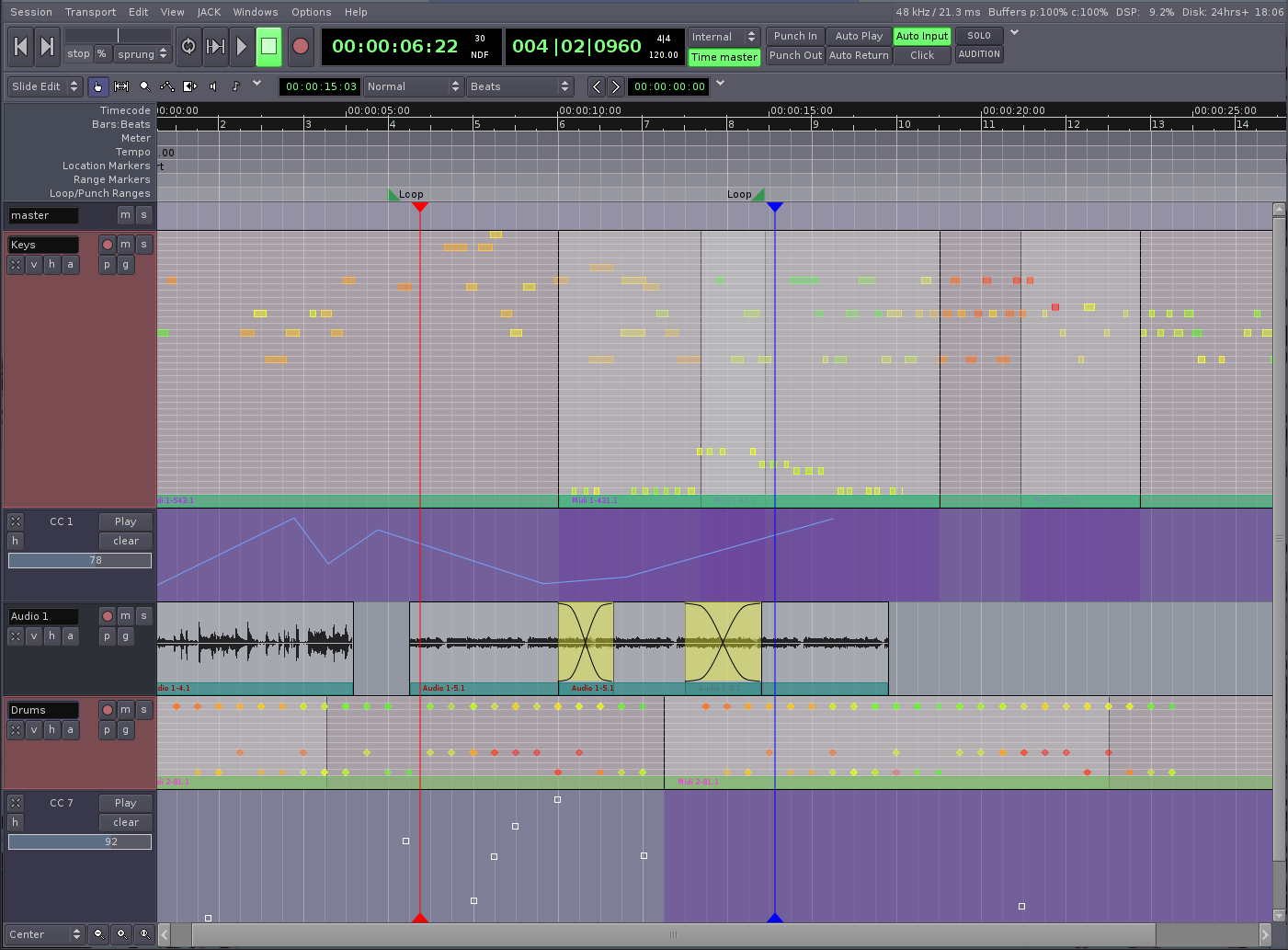
Task: Open the Beats snap-to dropdown
Action: tap(520, 86)
